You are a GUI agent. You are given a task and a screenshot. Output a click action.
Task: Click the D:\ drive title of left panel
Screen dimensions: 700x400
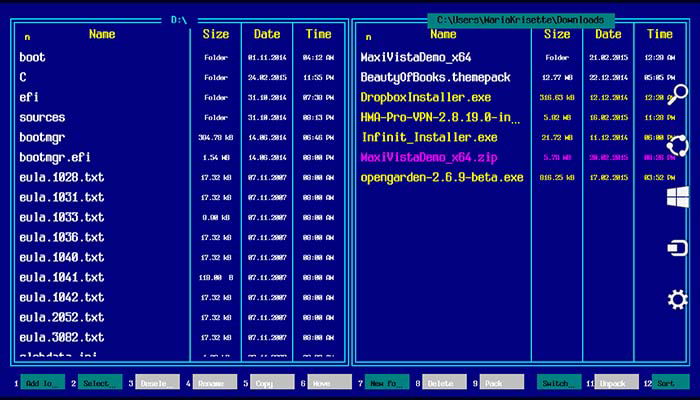179,20
